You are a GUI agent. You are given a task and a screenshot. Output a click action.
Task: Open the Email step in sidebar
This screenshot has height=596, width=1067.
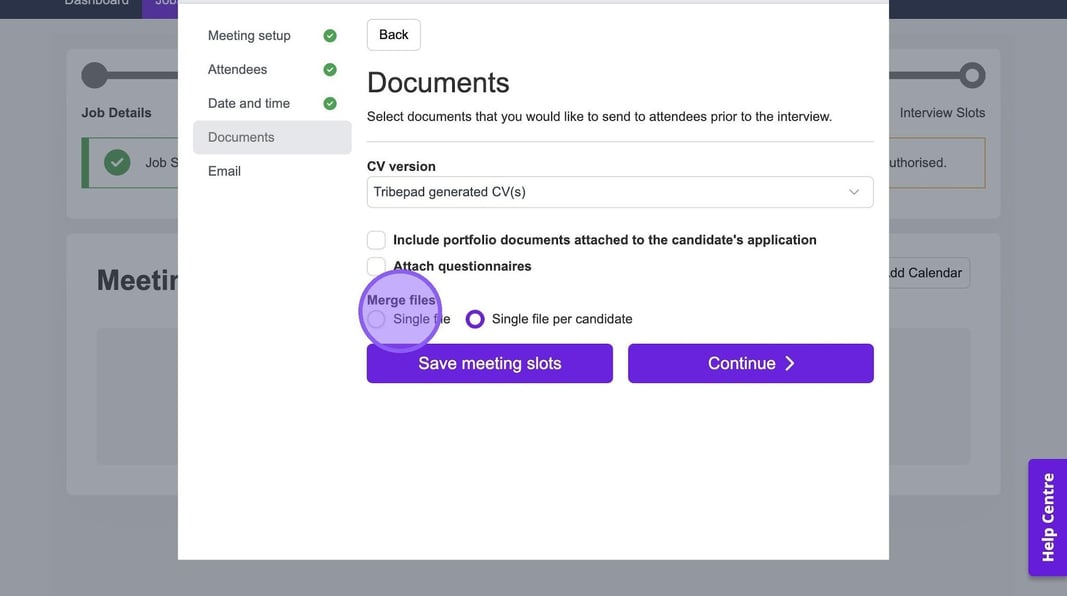click(x=224, y=171)
